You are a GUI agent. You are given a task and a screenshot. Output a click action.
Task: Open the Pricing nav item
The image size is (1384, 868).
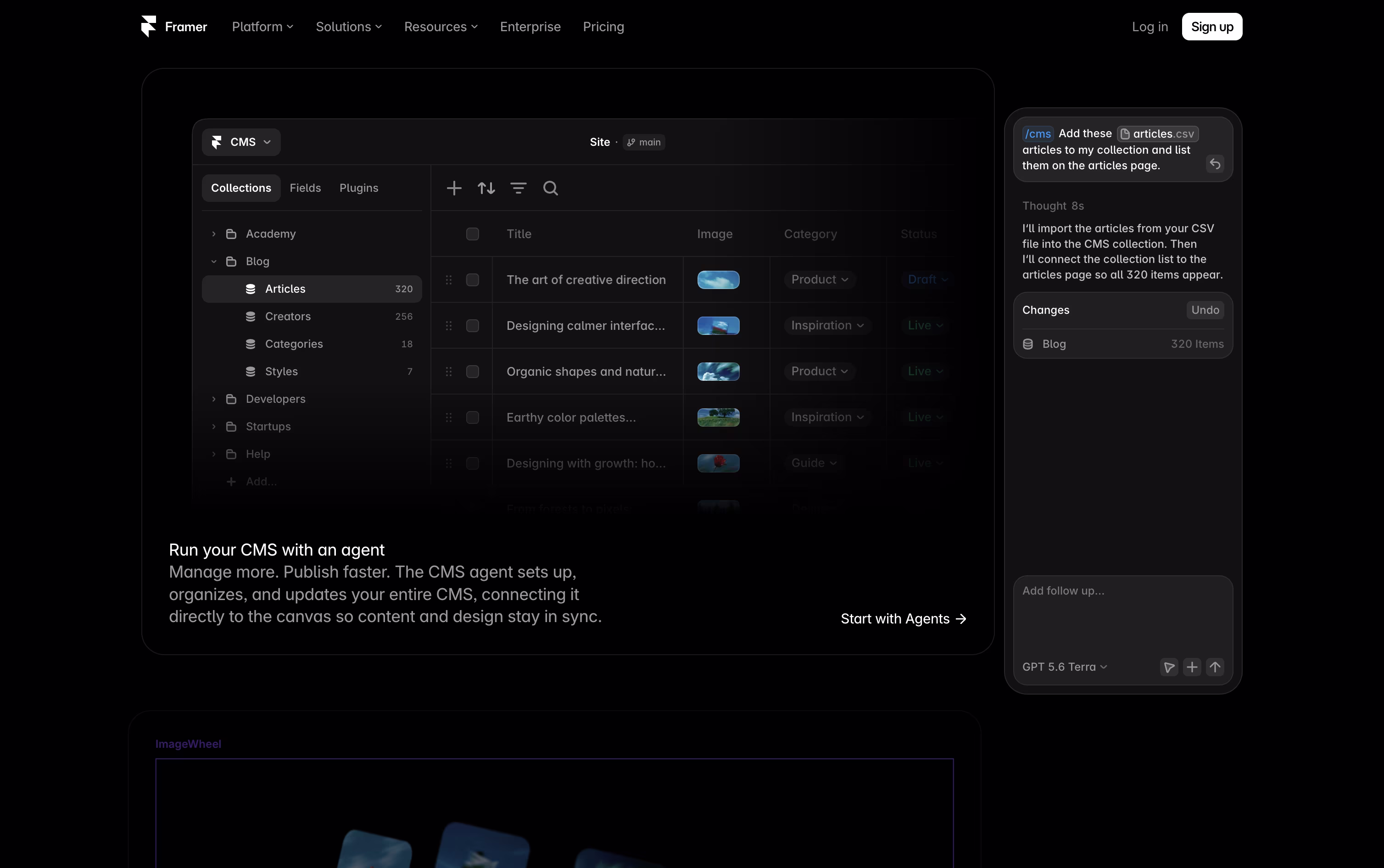point(603,27)
